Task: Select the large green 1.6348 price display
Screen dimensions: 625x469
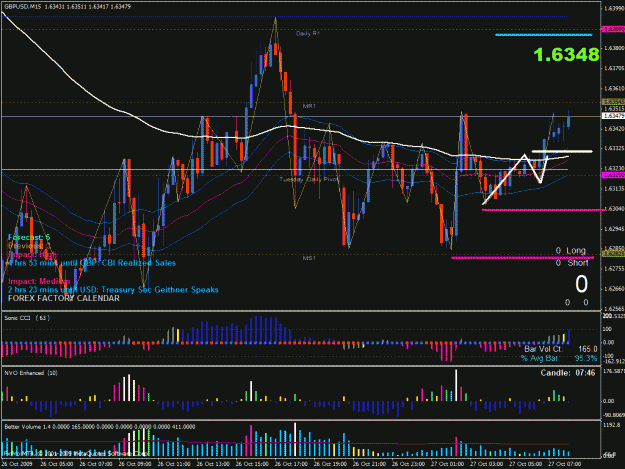Action: (566, 55)
